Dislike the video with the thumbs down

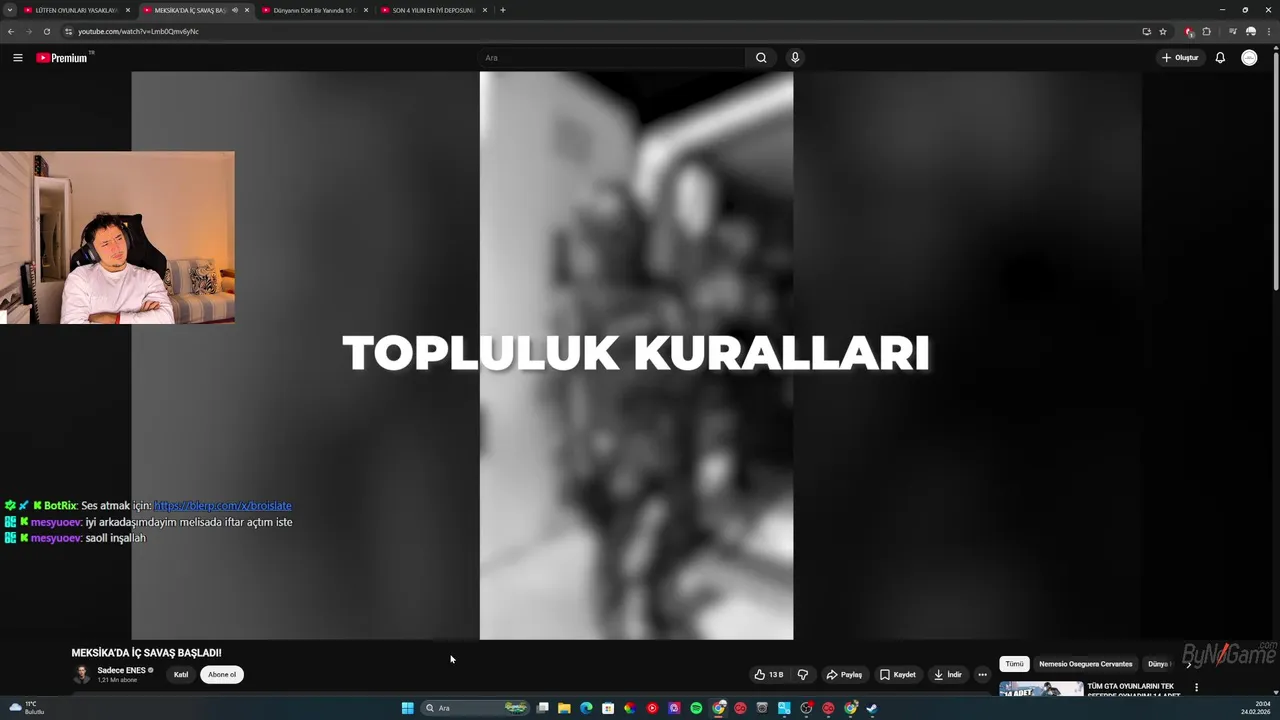point(802,675)
